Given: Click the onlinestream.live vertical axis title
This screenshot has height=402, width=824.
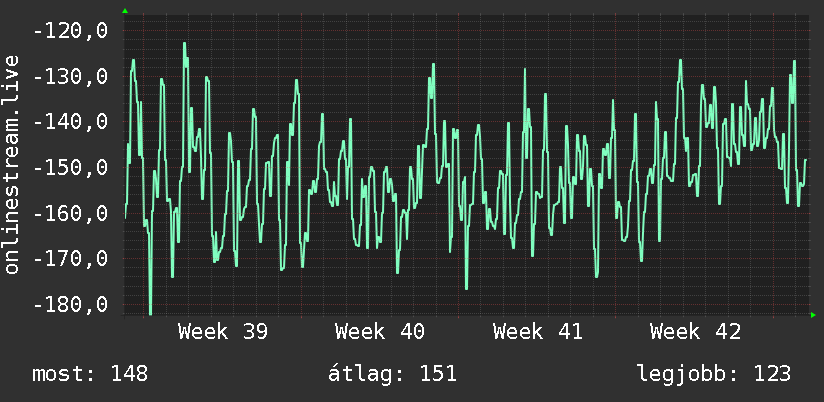Looking at the screenshot, I should click(11, 164).
